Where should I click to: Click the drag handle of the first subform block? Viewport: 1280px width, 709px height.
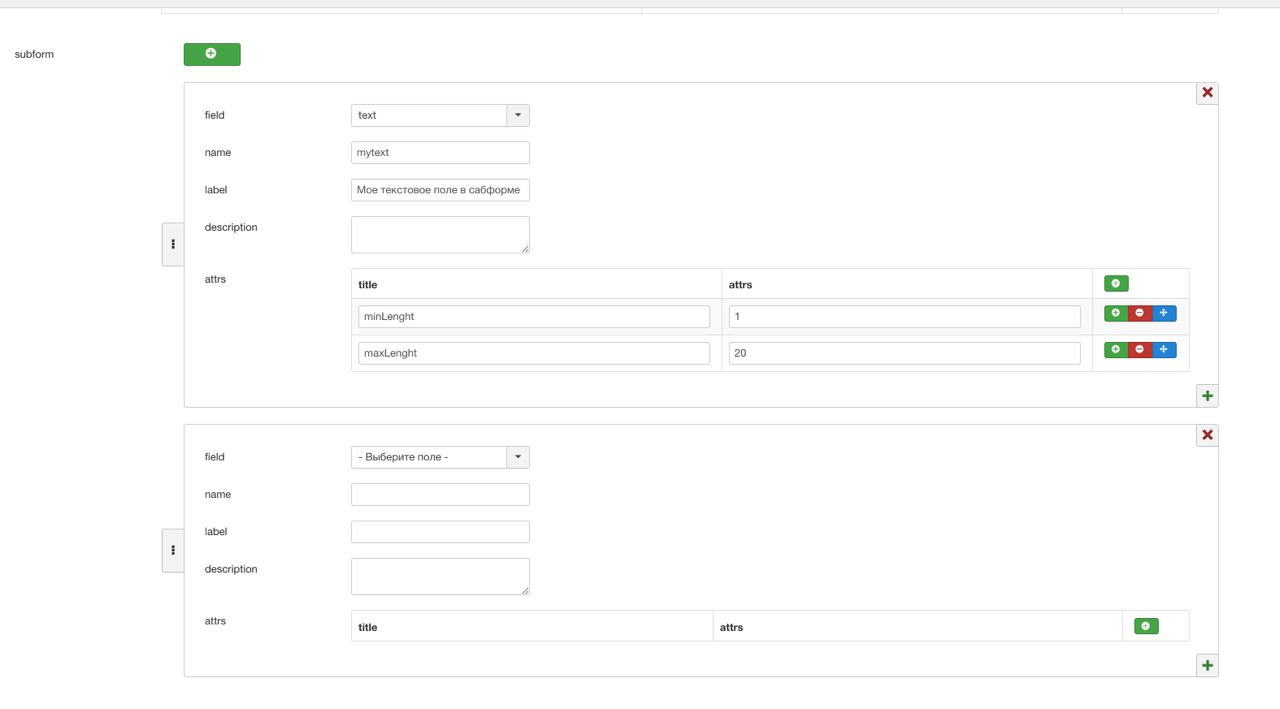(x=173, y=244)
